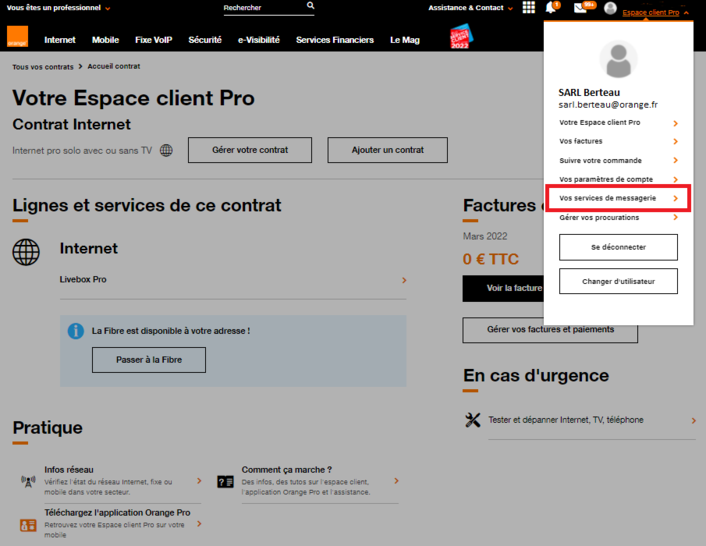Click the 2022 award badge image
This screenshot has height=546, width=706.
click(x=461, y=36)
